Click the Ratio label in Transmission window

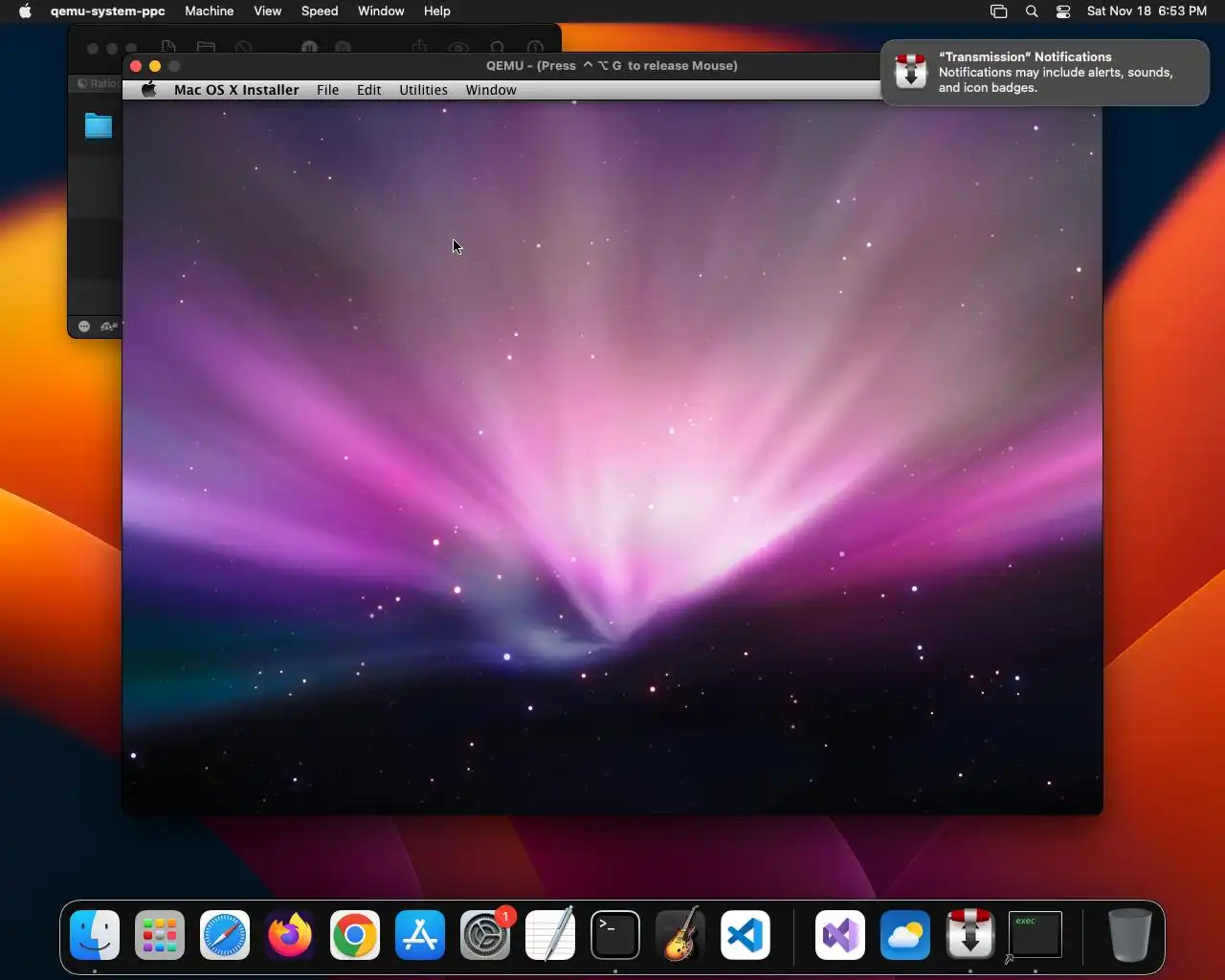[102, 83]
